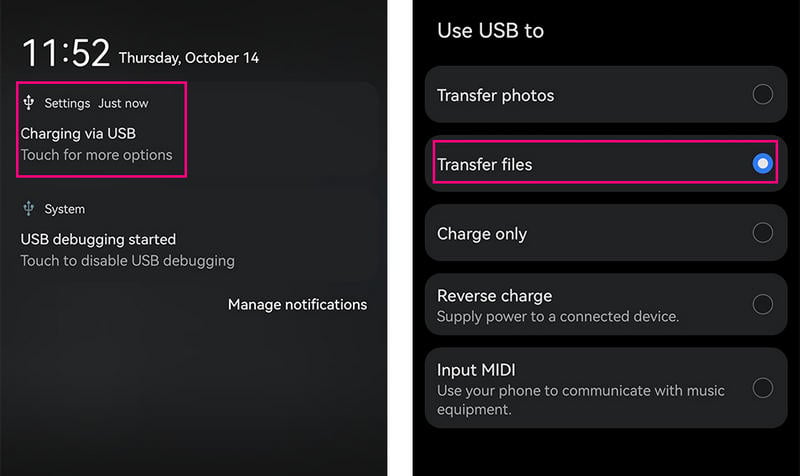The width and height of the screenshot is (800, 476).
Task: Select the Input MIDI radio button
Action: click(762, 388)
